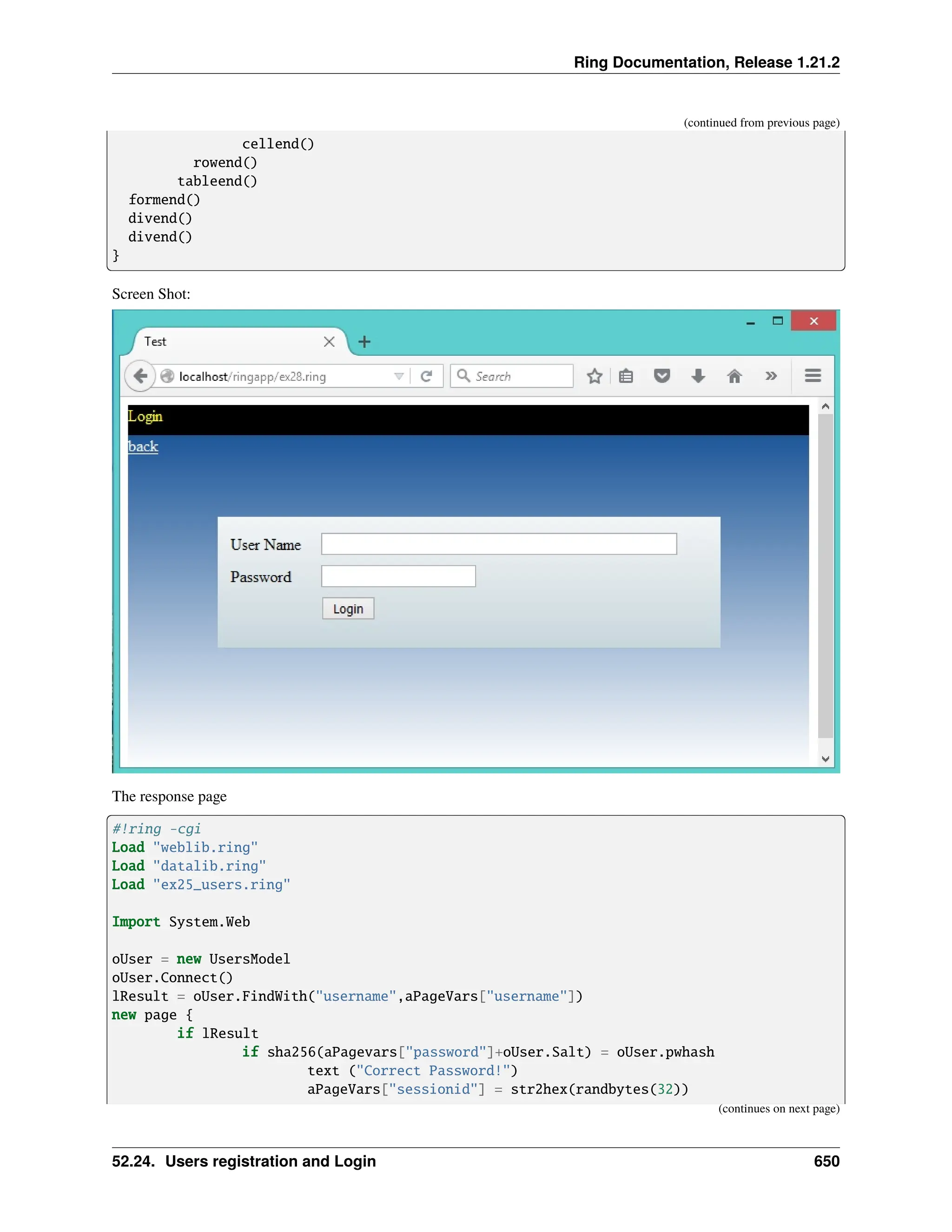952x1232 pixels.
Task: Click into the User Name field
Action: point(499,544)
